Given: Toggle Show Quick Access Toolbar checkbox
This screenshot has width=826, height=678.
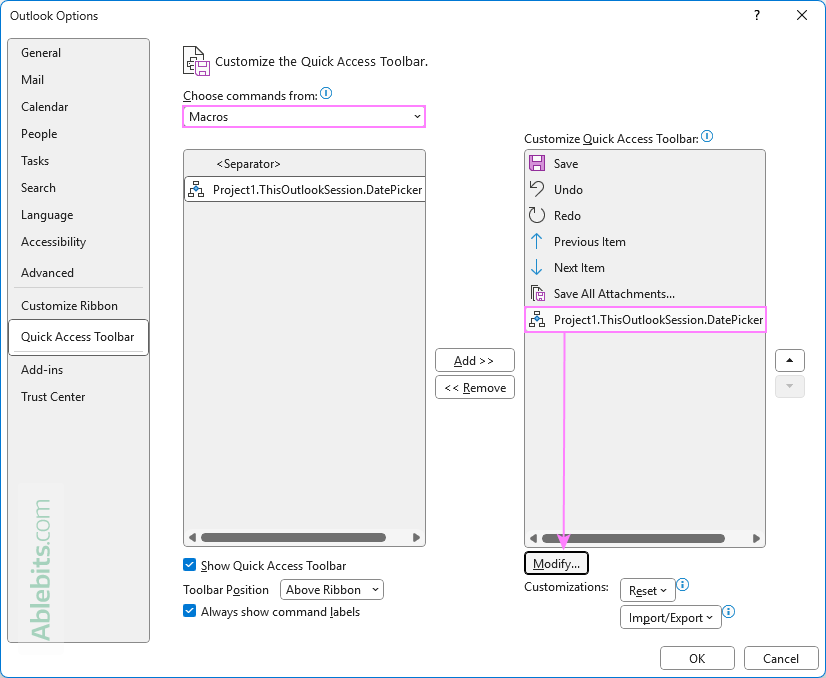Looking at the screenshot, I should [x=190, y=565].
